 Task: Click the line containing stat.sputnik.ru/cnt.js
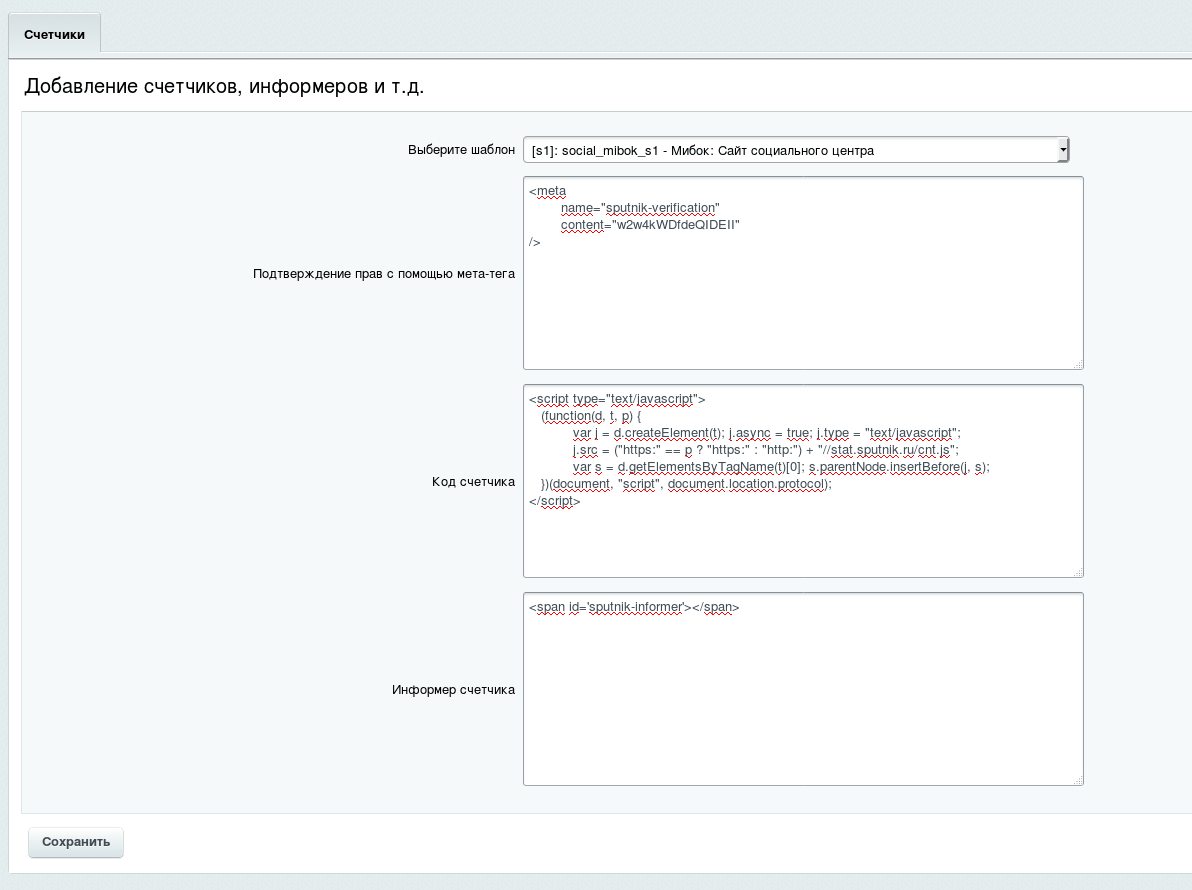tap(766, 450)
